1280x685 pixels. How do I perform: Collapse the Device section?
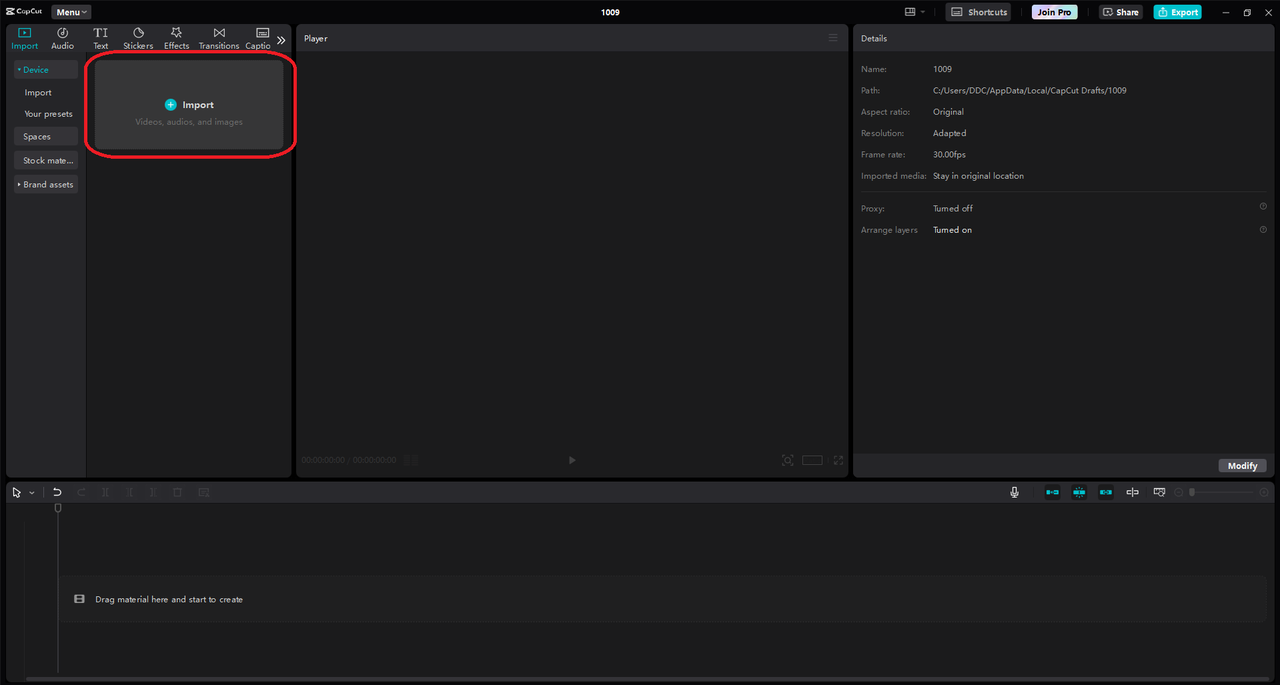46,70
